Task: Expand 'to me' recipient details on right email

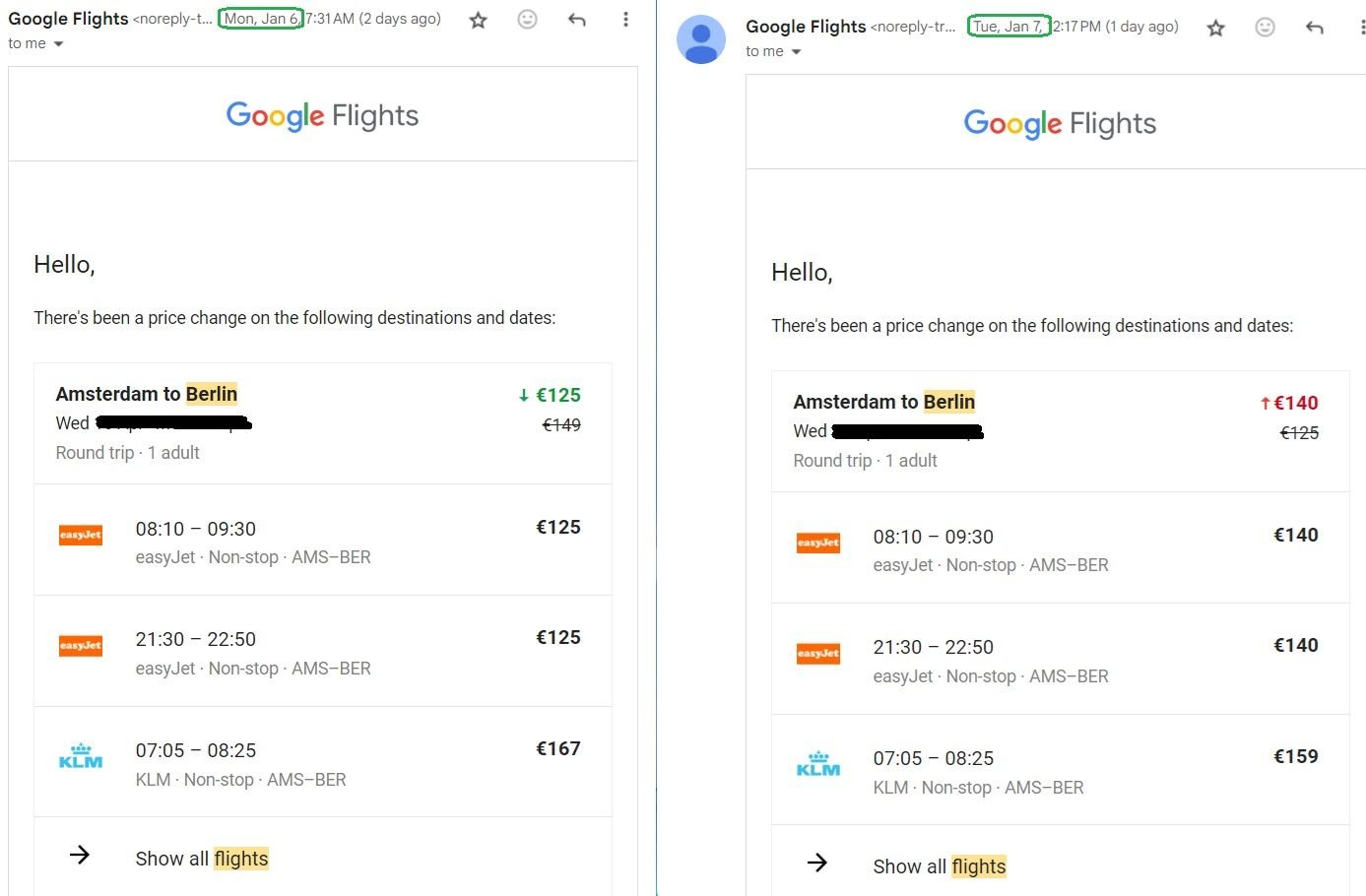Action: (796, 52)
